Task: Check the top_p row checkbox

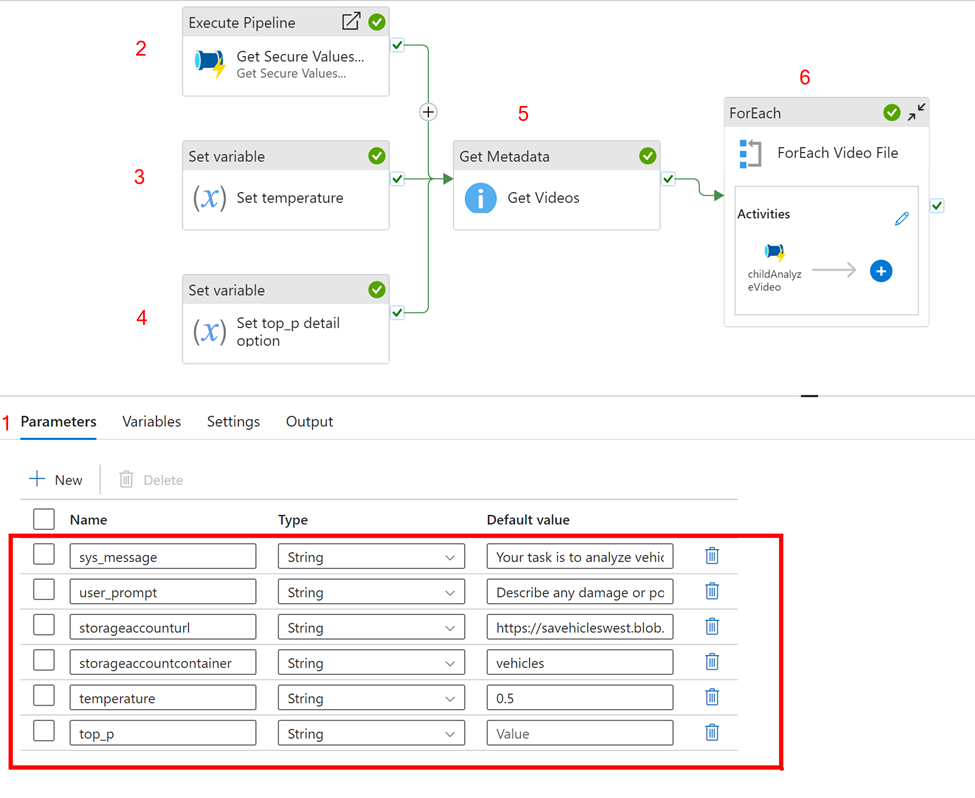Action: tap(44, 731)
